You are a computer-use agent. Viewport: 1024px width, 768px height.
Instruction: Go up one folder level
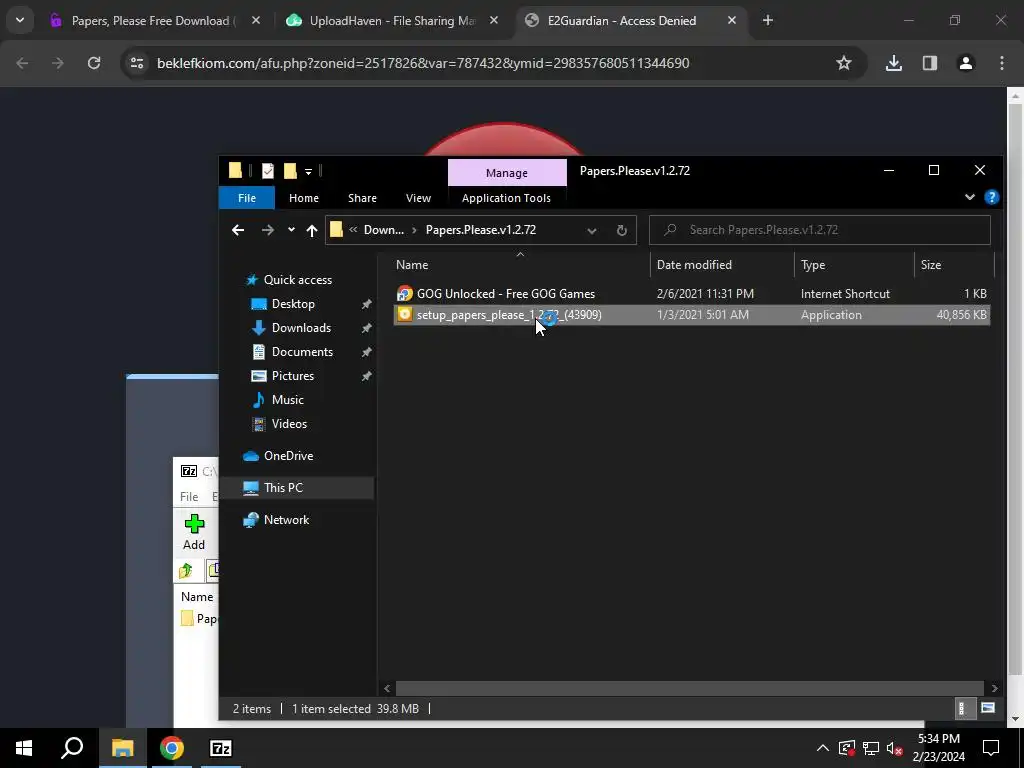click(x=312, y=230)
